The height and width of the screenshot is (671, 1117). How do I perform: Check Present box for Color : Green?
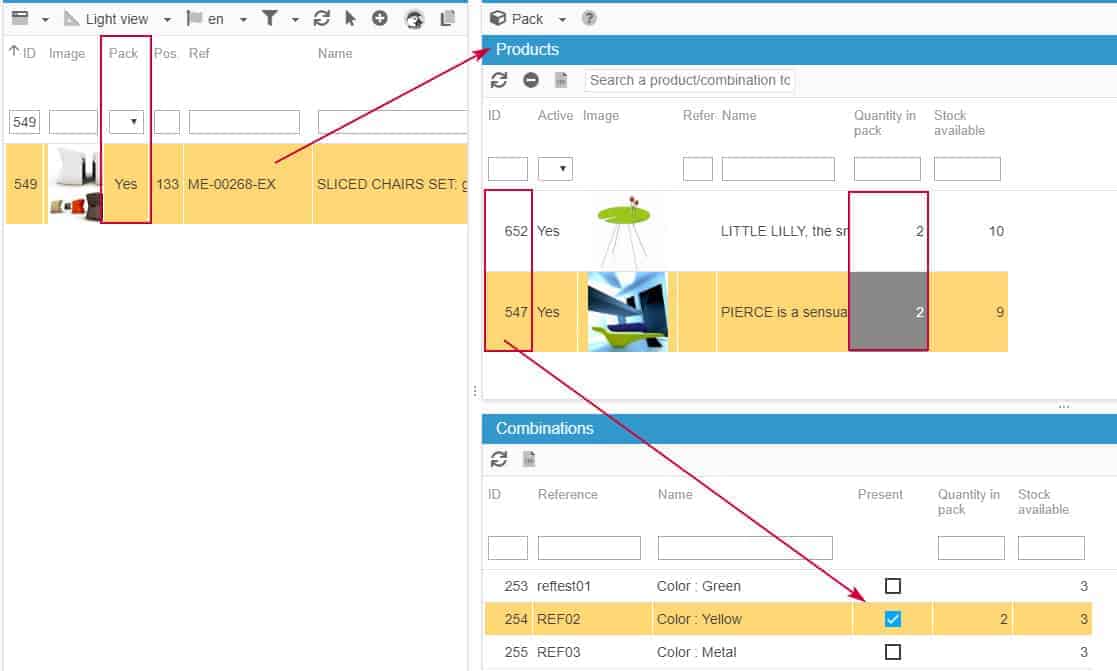(x=893, y=586)
